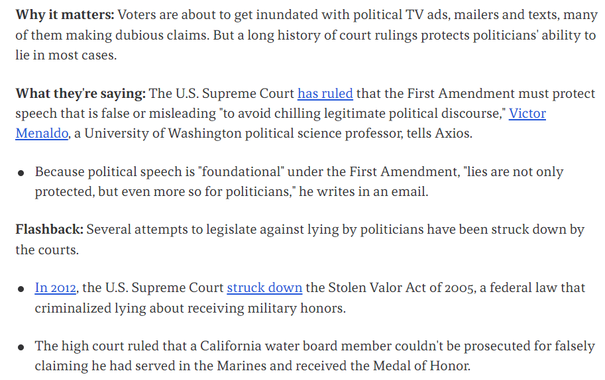
Task: Click bullet dot before "In 2012" item
Action: pyautogui.click(x=21, y=289)
